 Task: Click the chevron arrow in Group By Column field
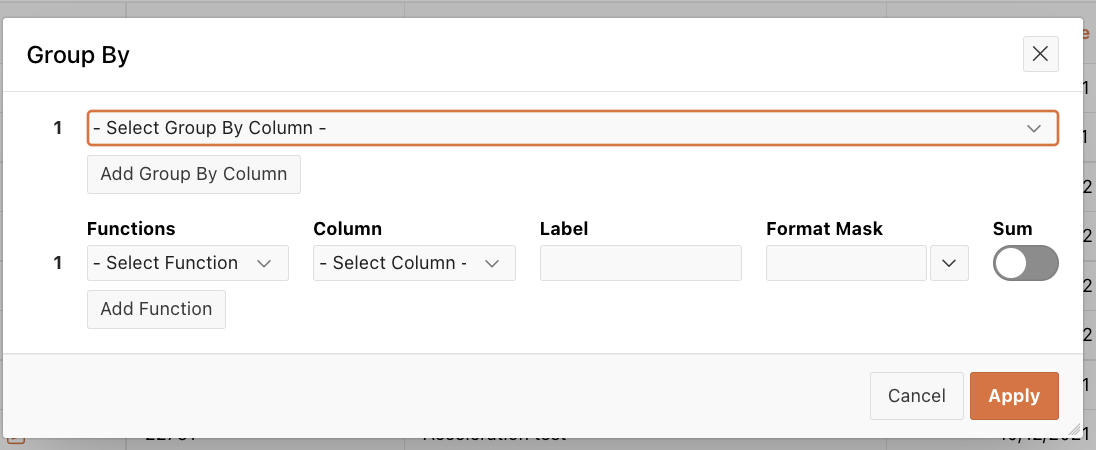coord(1034,128)
